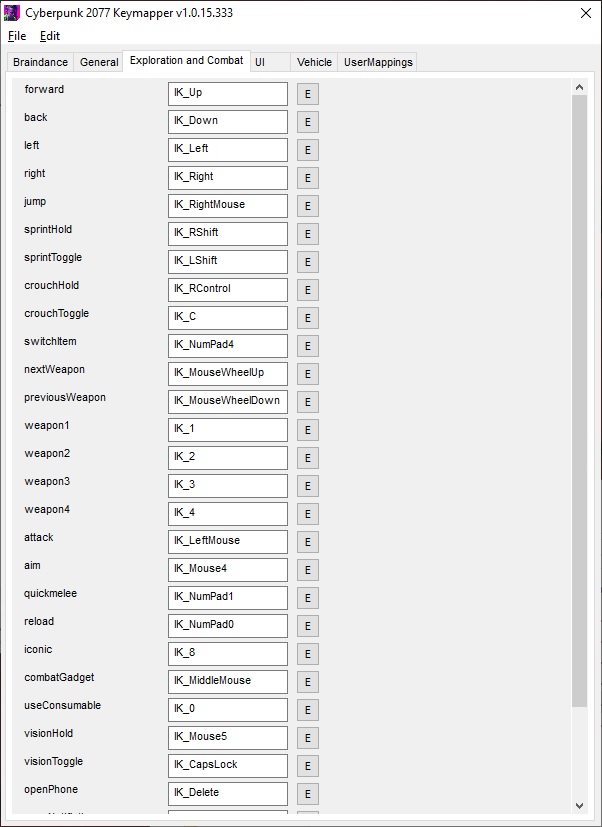Switch to the UI tab

click(260, 62)
